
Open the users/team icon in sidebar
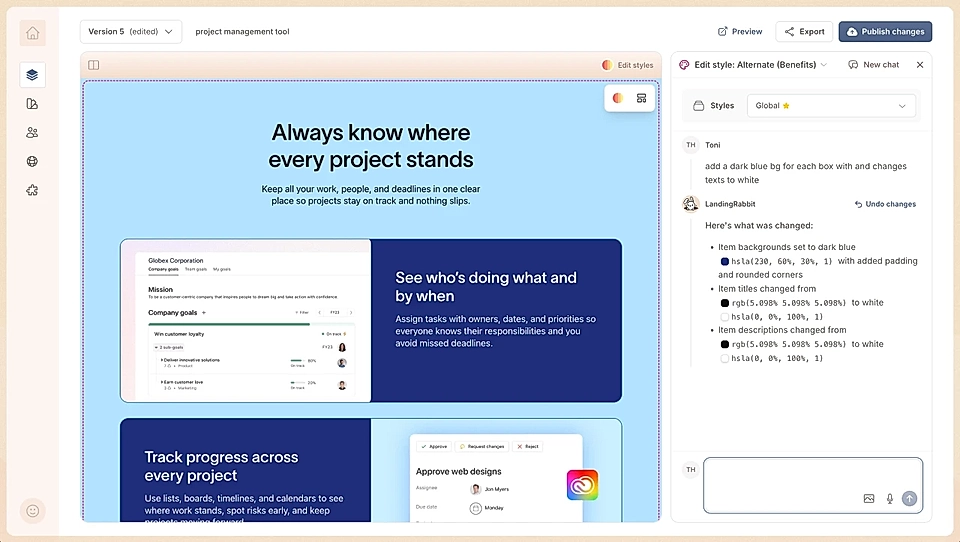32,132
